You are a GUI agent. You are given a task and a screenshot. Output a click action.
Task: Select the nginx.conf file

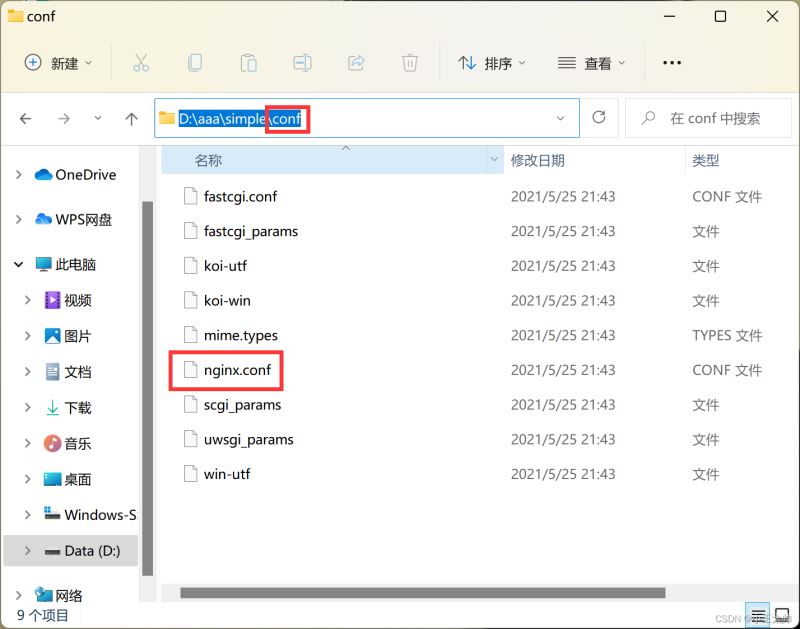(x=236, y=370)
